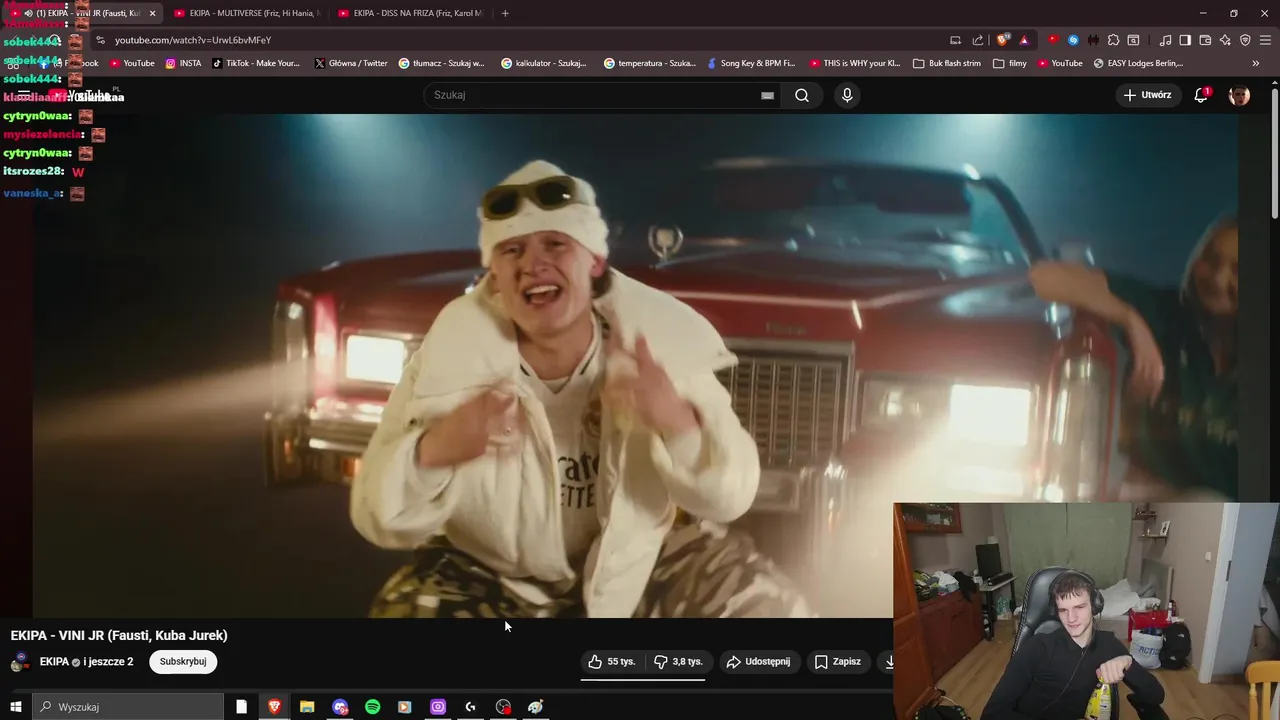The image size is (1280, 720).
Task: Open the Extensions puzzle-piece menu
Action: [x=1113, y=40]
